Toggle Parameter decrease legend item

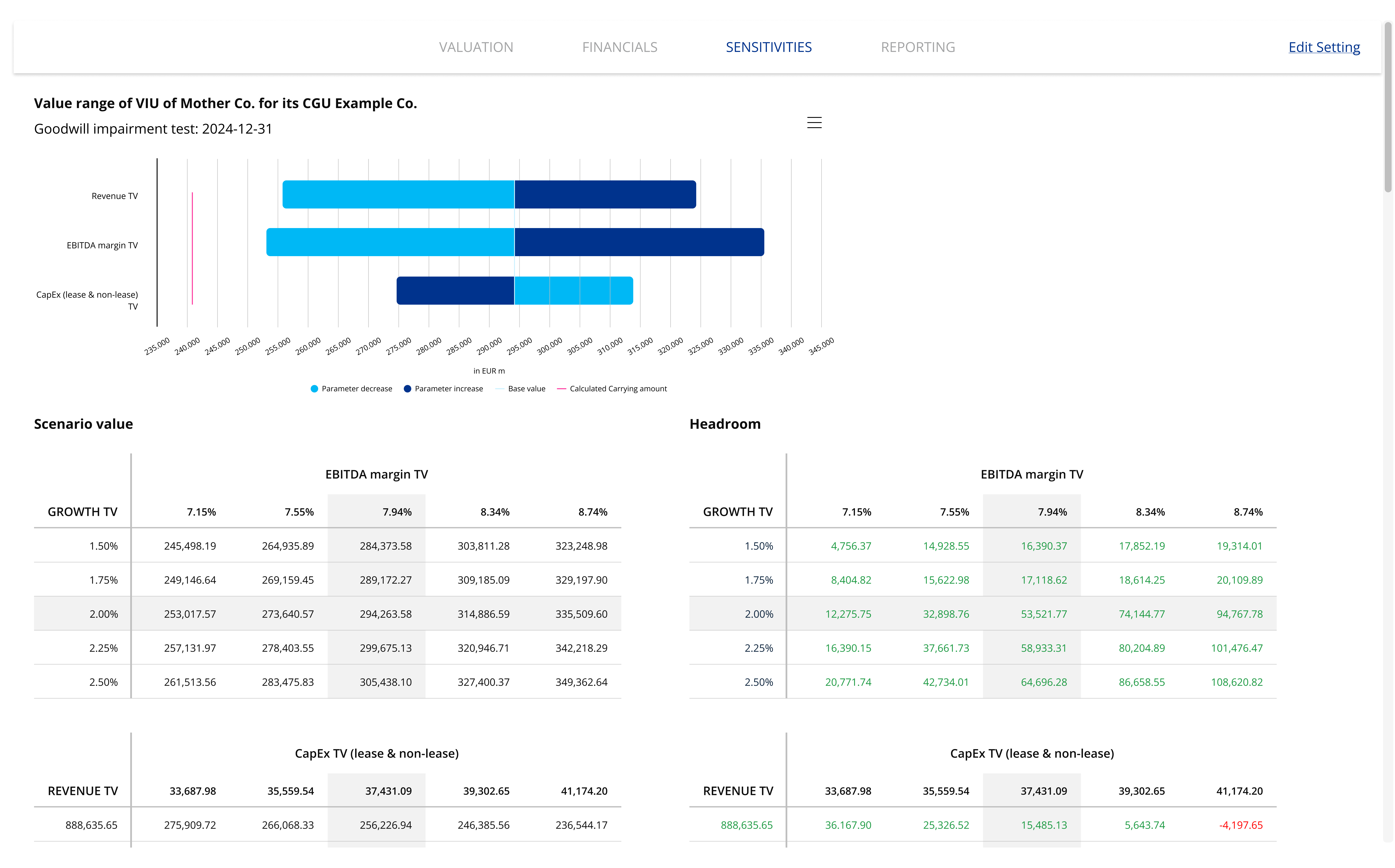tap(351, 389)
